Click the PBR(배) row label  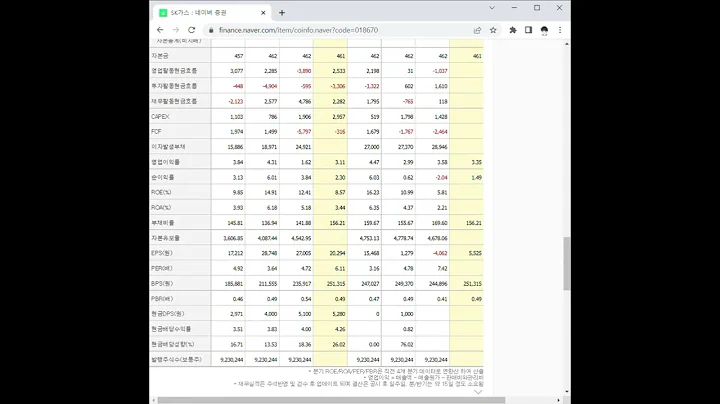(162, 299)
